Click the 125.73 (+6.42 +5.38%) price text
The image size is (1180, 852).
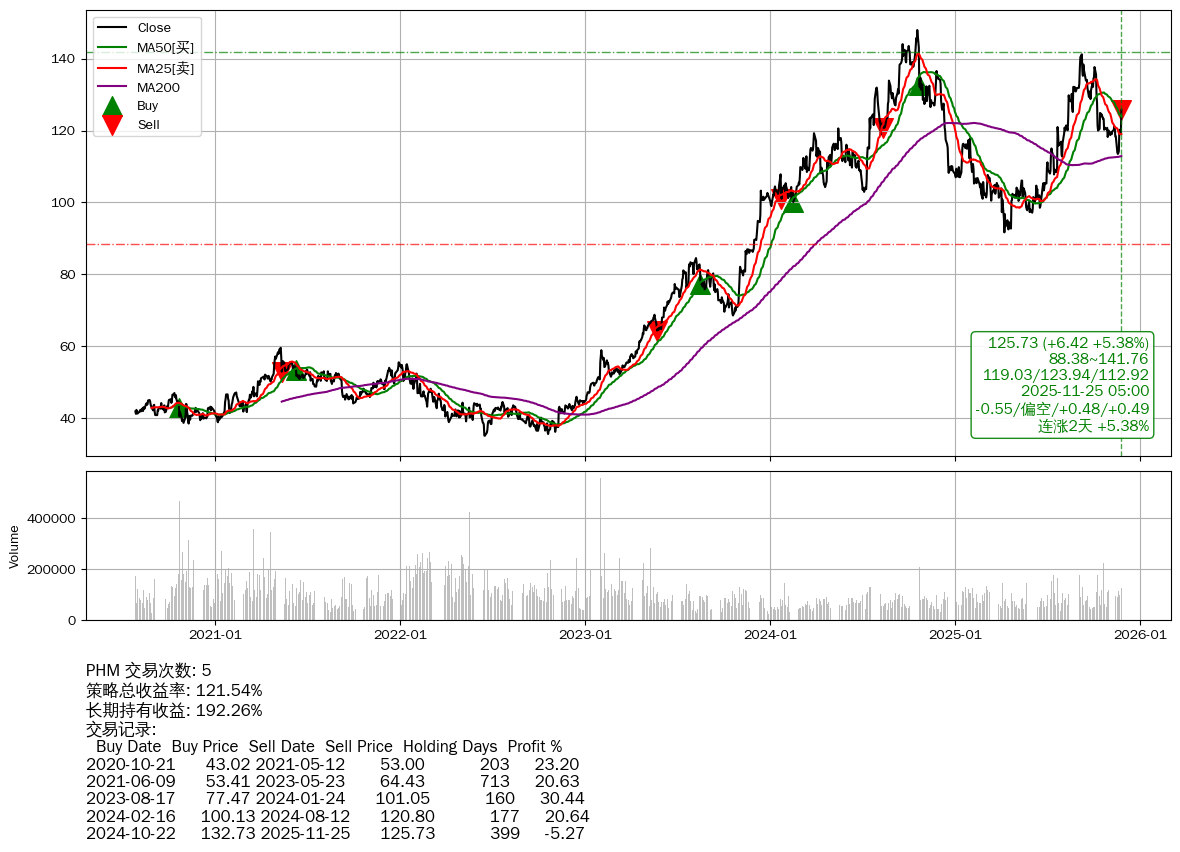(1067, 343)
